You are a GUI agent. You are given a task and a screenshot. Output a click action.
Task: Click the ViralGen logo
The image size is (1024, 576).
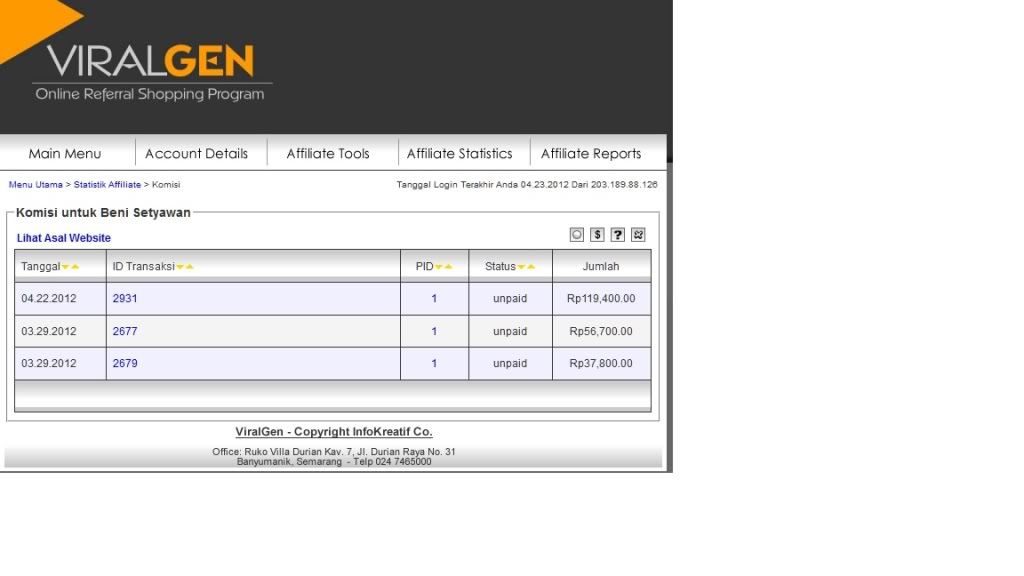(x=152, y=72)
